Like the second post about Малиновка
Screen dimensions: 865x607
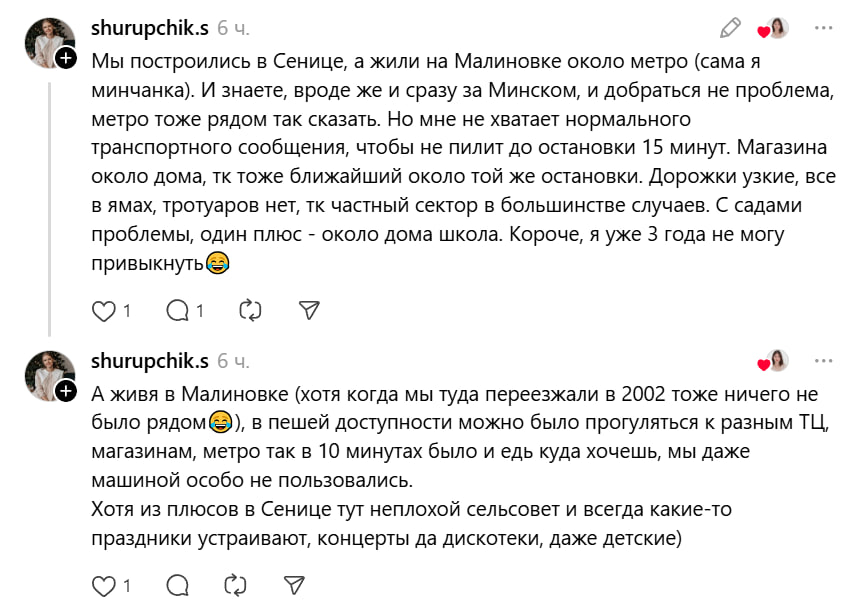(104, 584)
